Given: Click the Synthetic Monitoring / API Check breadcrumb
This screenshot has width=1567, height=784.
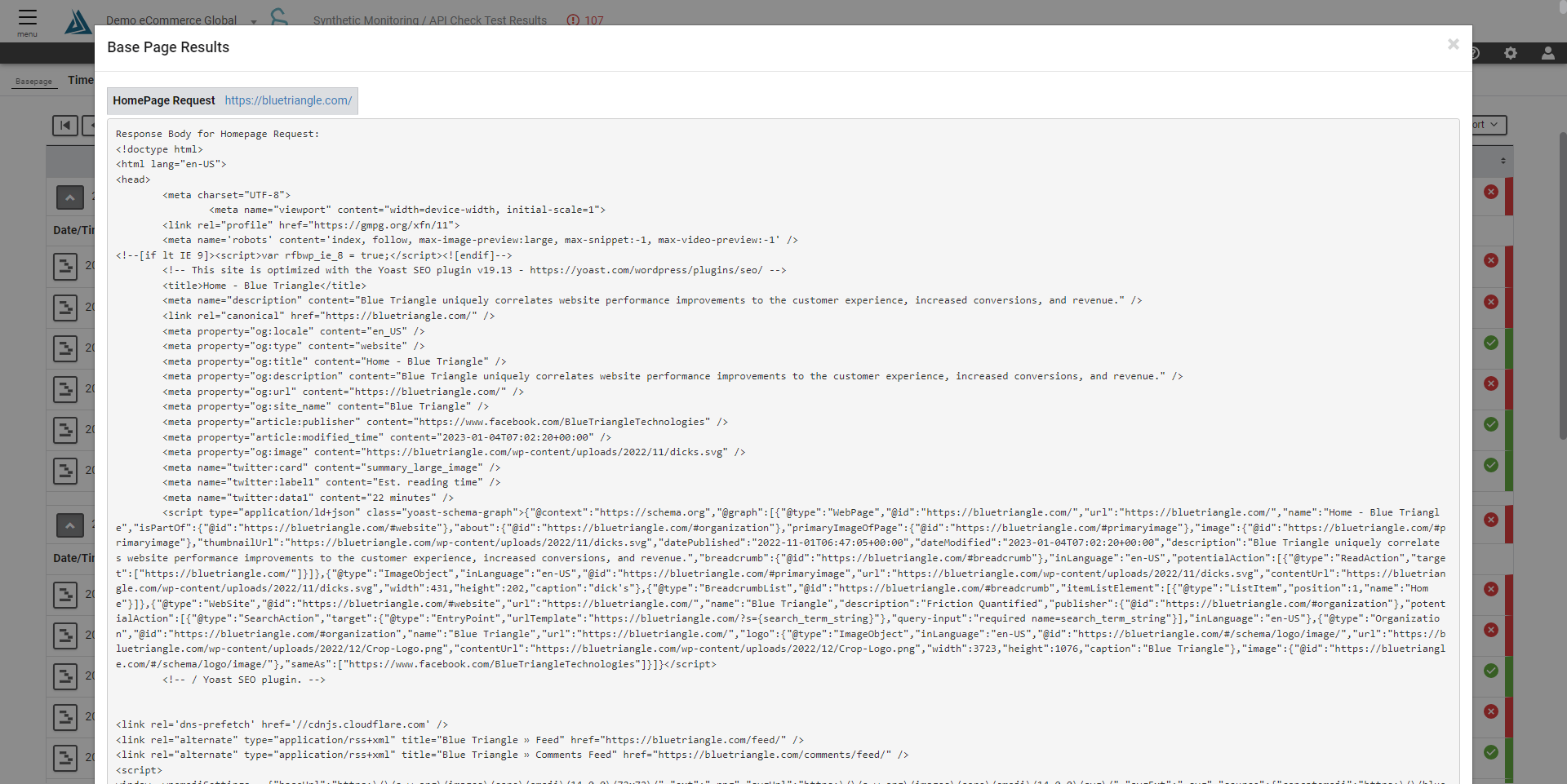Looking at the screenshot, I should (x=430, y=20).
